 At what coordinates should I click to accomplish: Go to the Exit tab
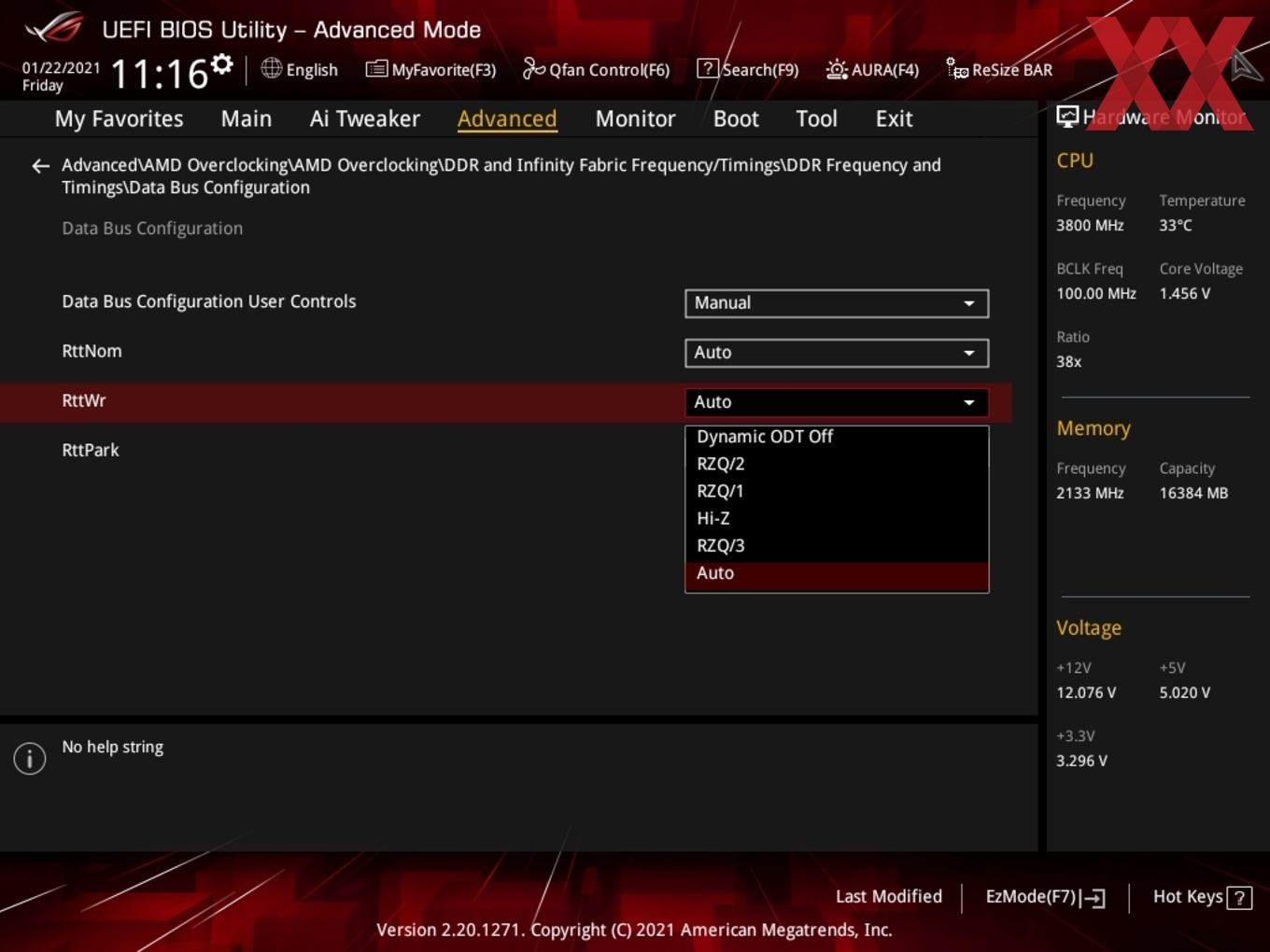pos(894,119)
